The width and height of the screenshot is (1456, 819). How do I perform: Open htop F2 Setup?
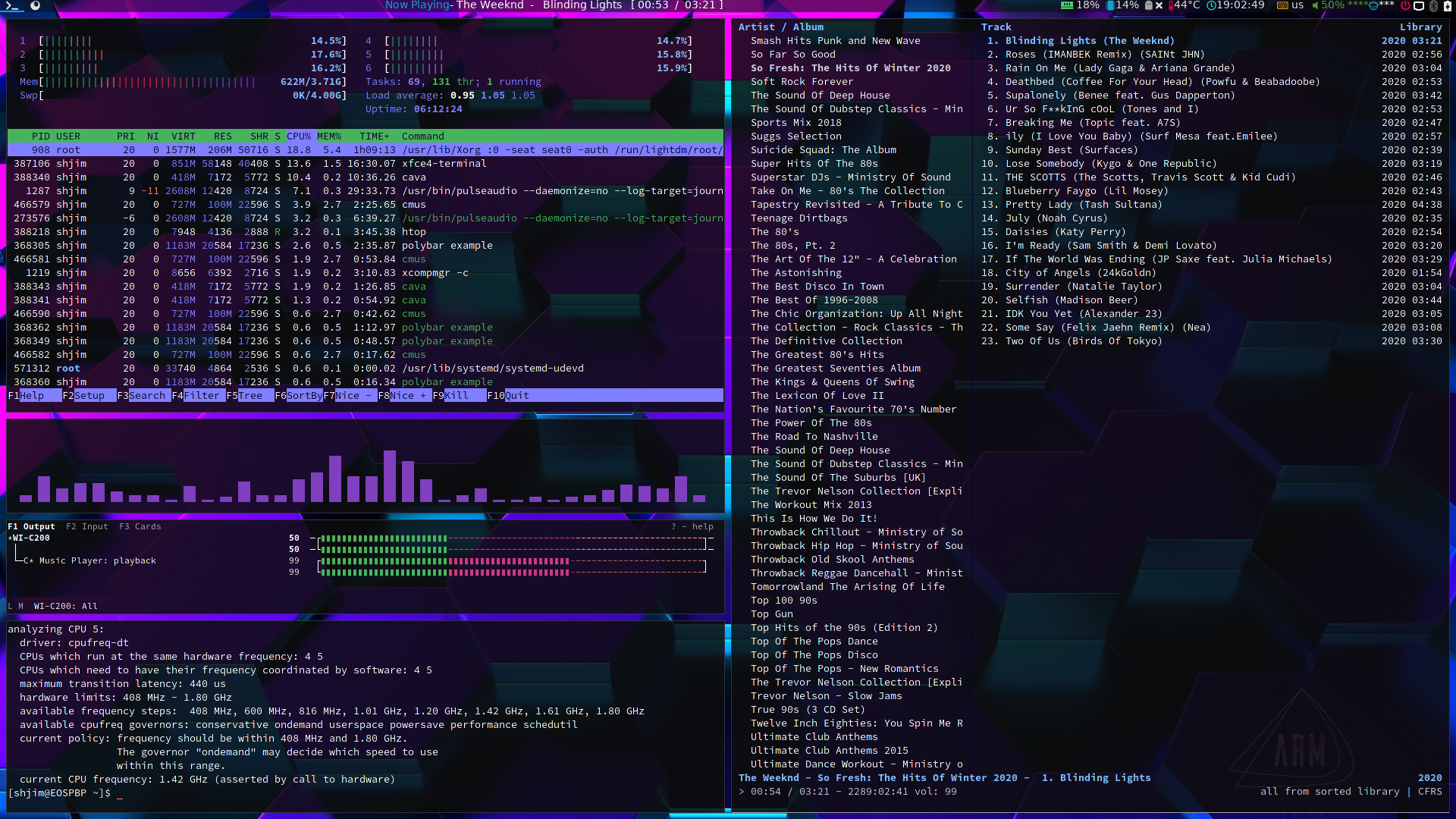[x=89, y=395]
